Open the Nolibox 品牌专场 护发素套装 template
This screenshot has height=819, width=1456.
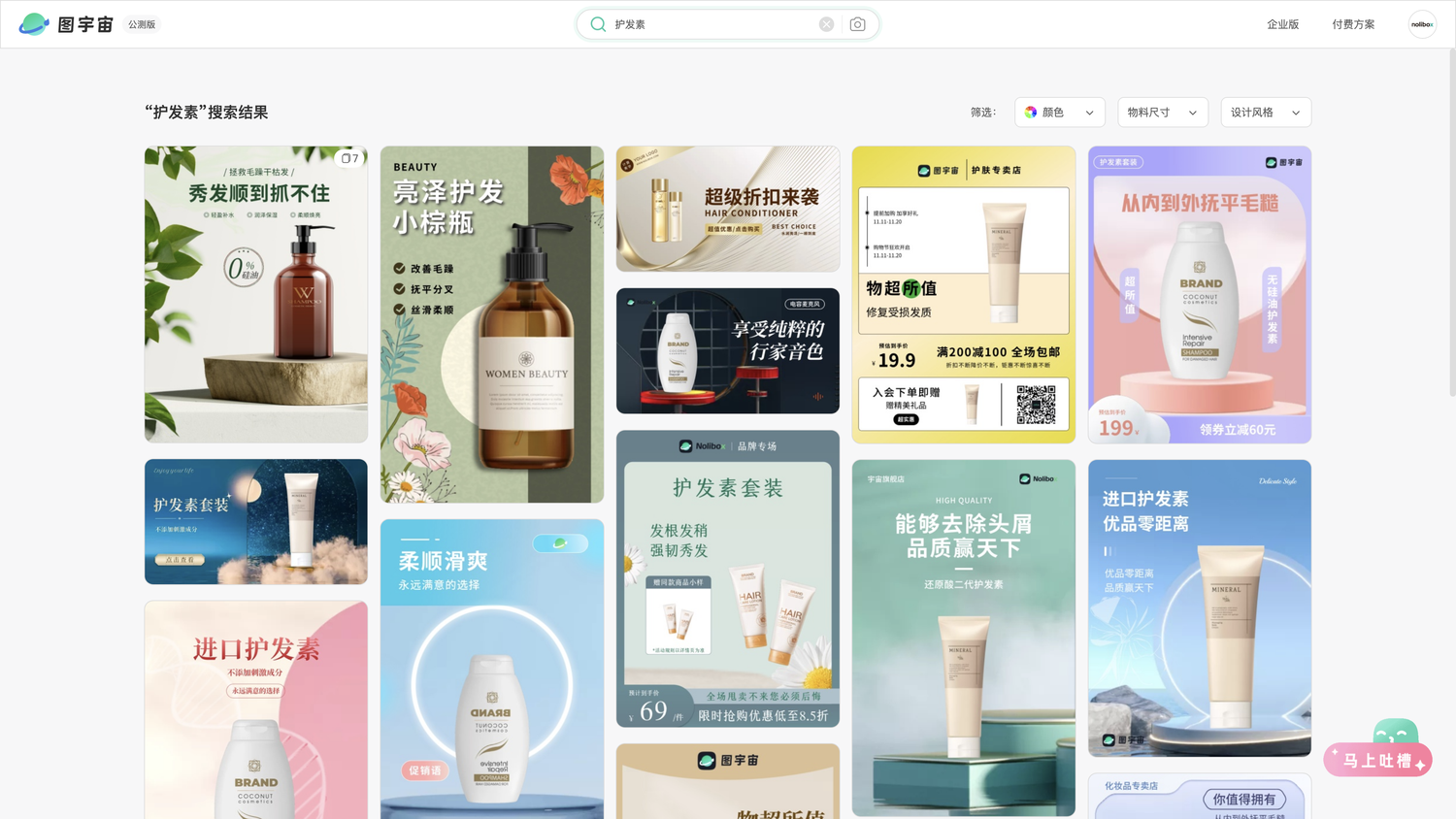pyautogui.click(x=728, y=578)
